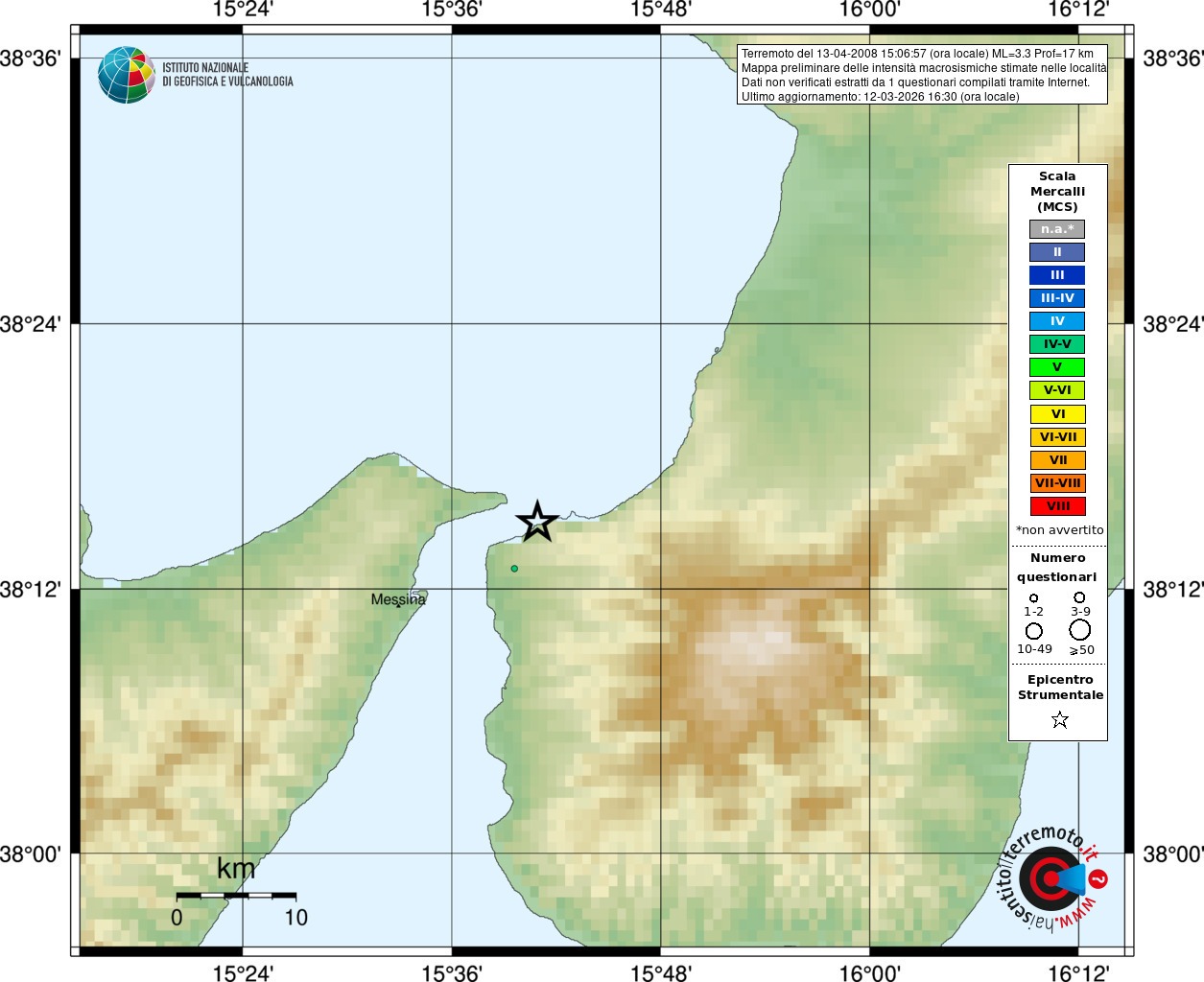Click the 'Epicentro Strumentale' legend heading

tap(1060, 687)
